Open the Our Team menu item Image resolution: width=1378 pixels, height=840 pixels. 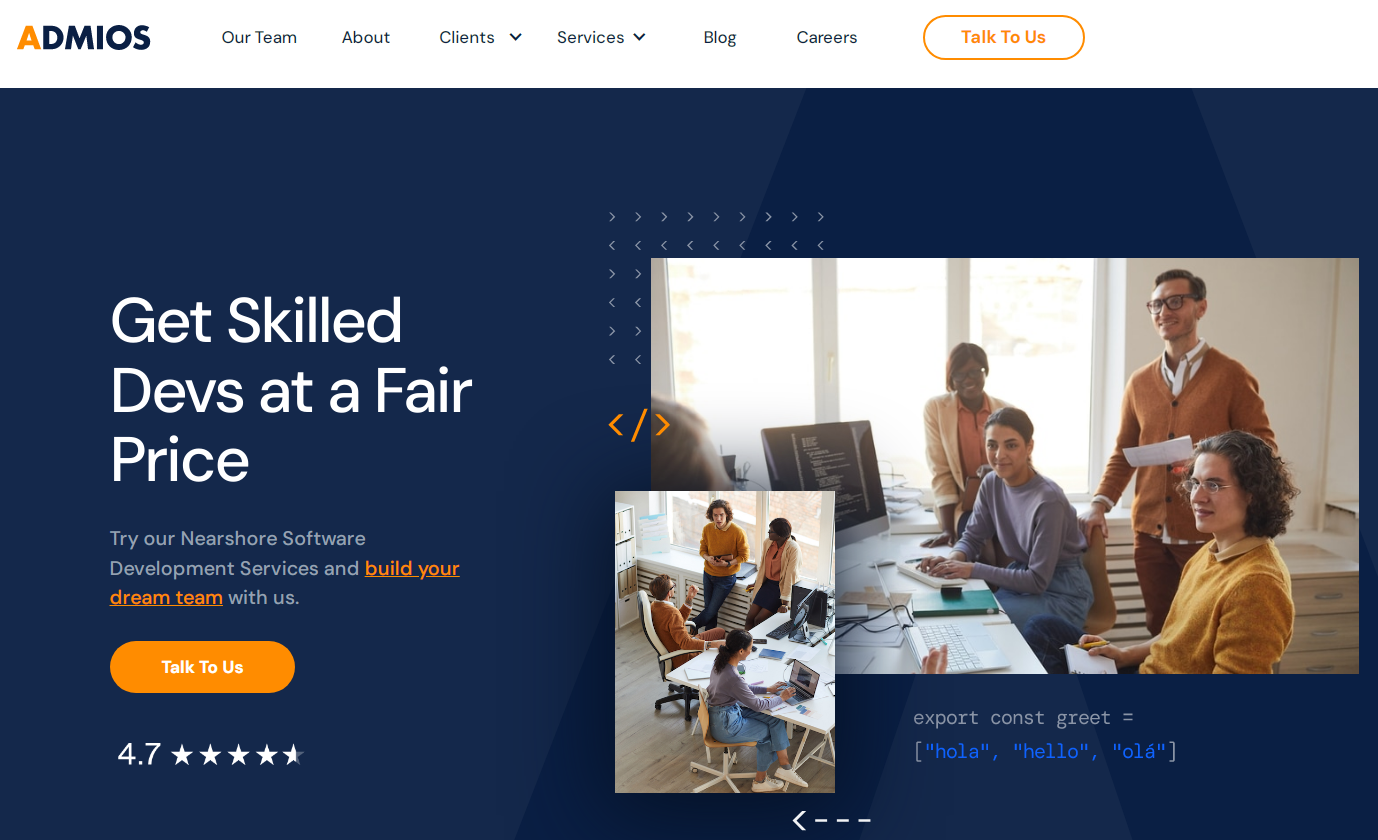point(259,37)
